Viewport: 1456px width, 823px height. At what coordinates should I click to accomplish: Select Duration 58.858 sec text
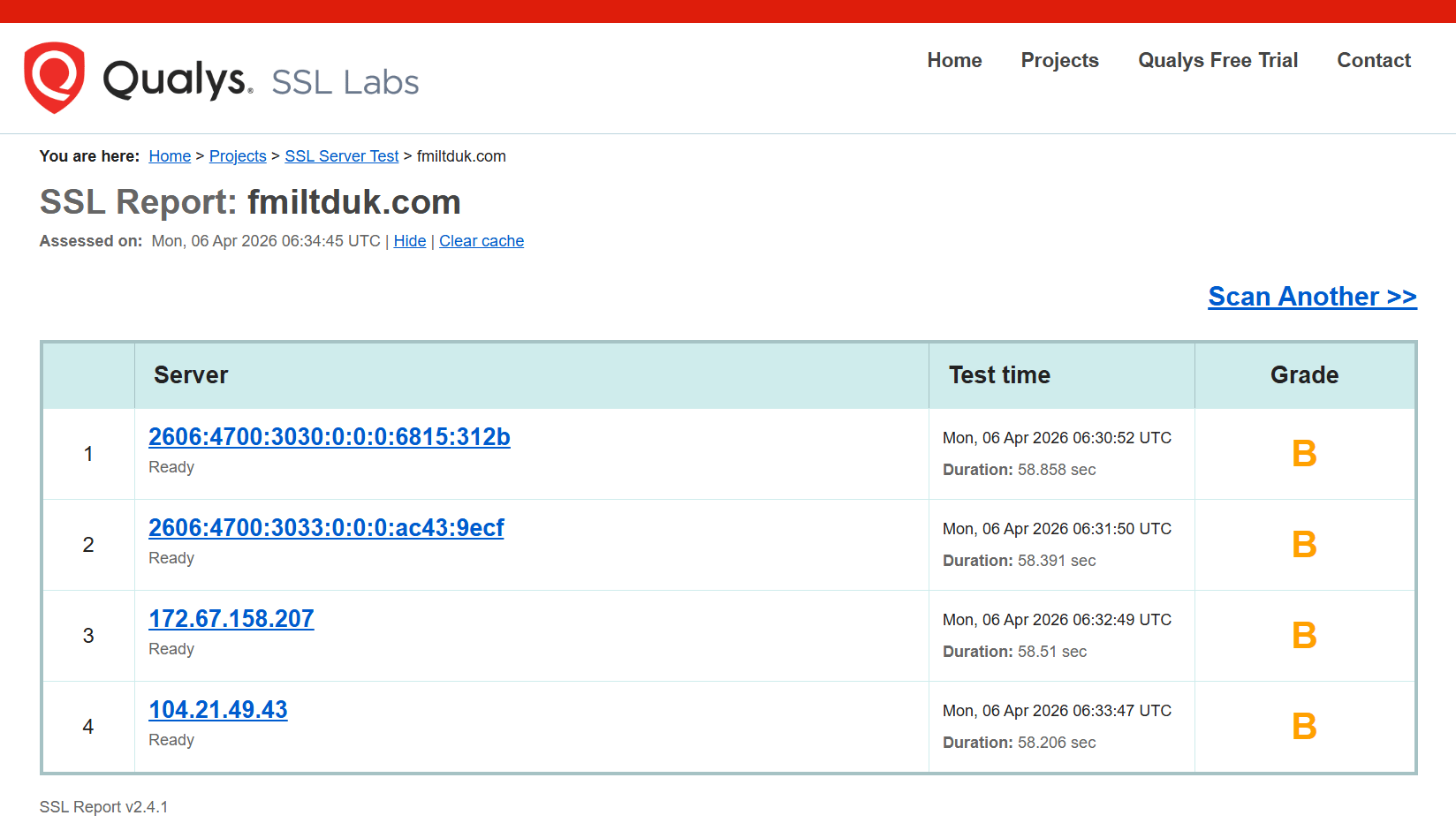click(1019, 470)
